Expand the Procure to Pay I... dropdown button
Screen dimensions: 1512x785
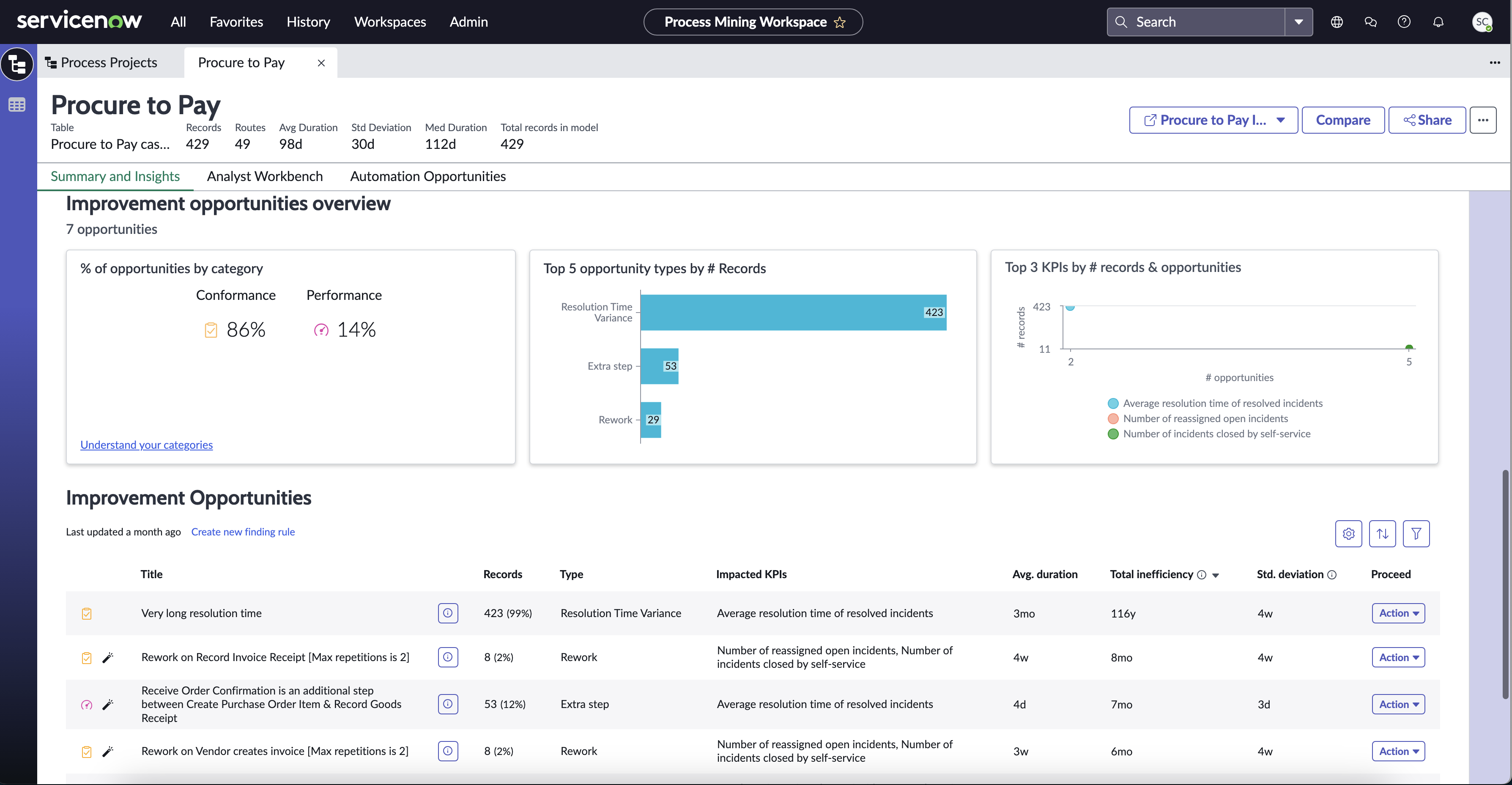[1213, 121]
